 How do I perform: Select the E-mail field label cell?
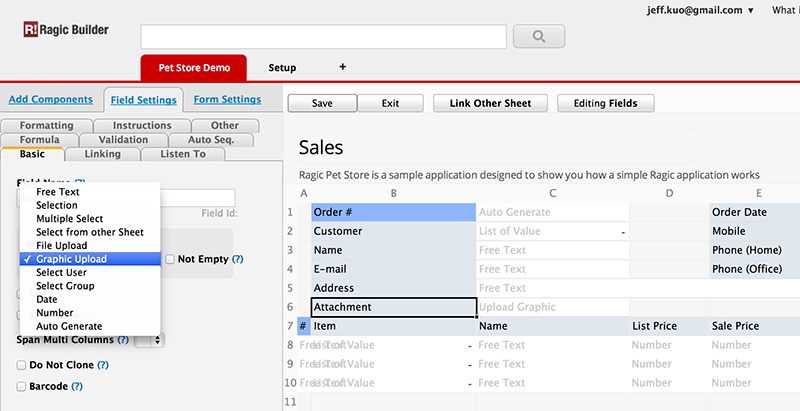(393, 269)
